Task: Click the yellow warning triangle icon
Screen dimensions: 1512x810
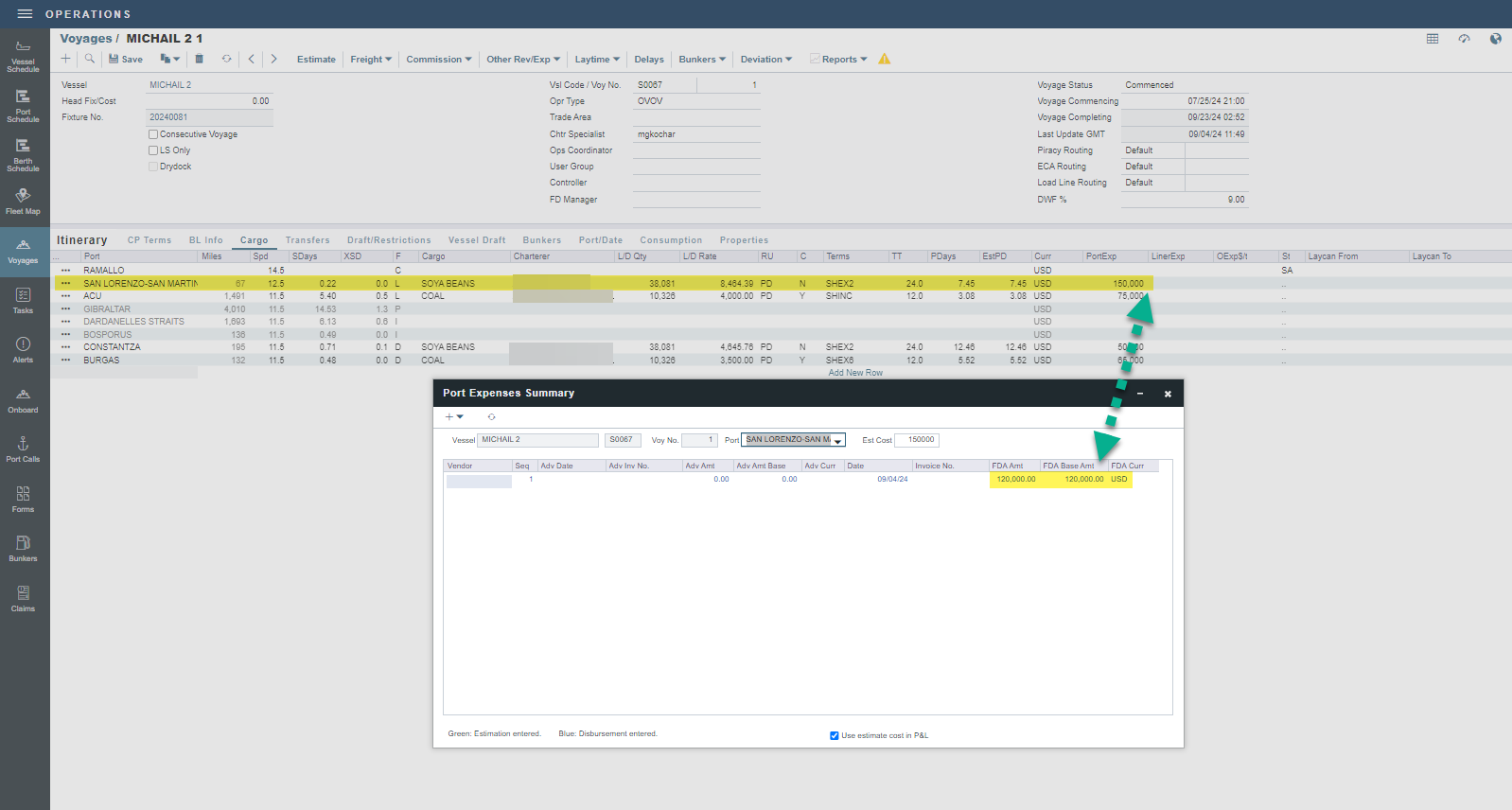Action: click(x=884, y=59)
